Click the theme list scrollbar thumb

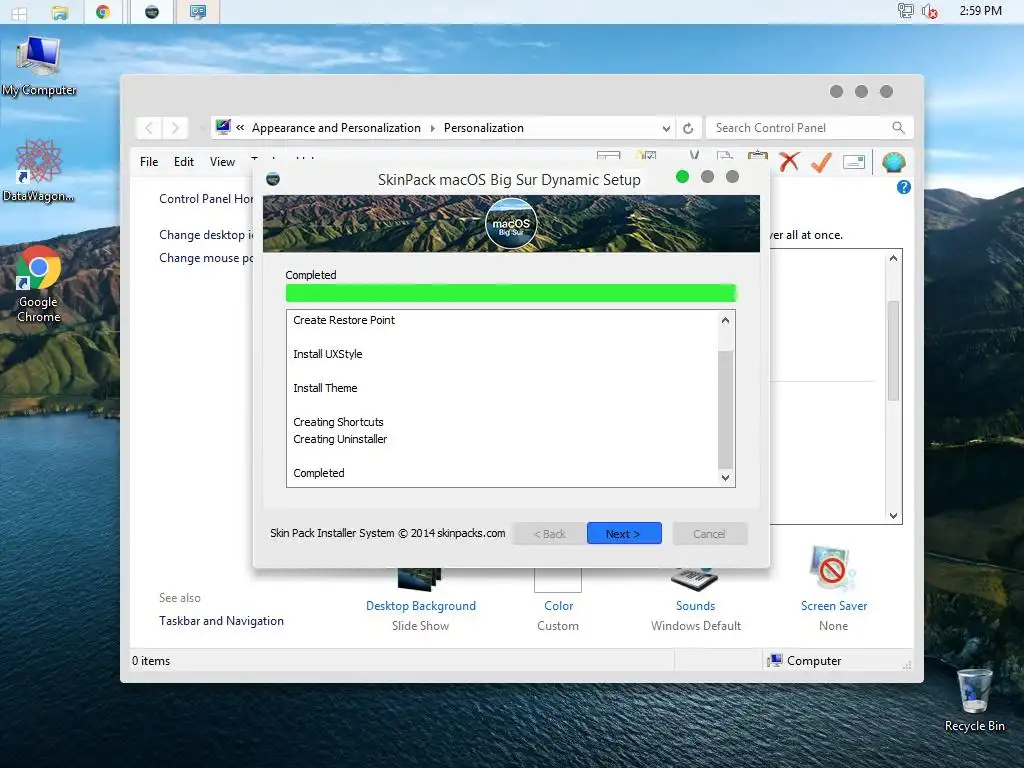tap(893, 351)
